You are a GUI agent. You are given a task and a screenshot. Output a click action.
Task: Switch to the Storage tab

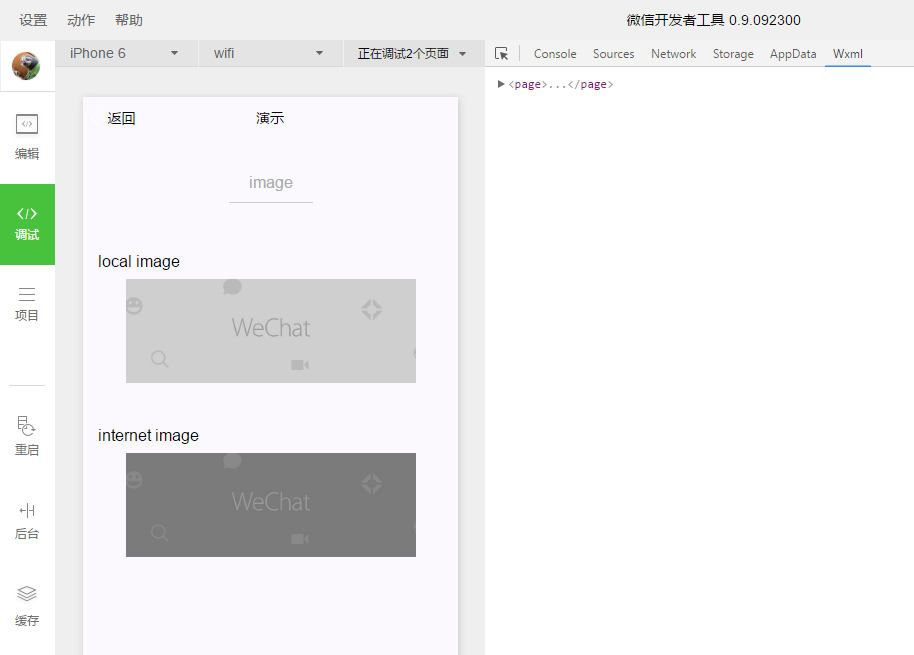pos(733,54)
